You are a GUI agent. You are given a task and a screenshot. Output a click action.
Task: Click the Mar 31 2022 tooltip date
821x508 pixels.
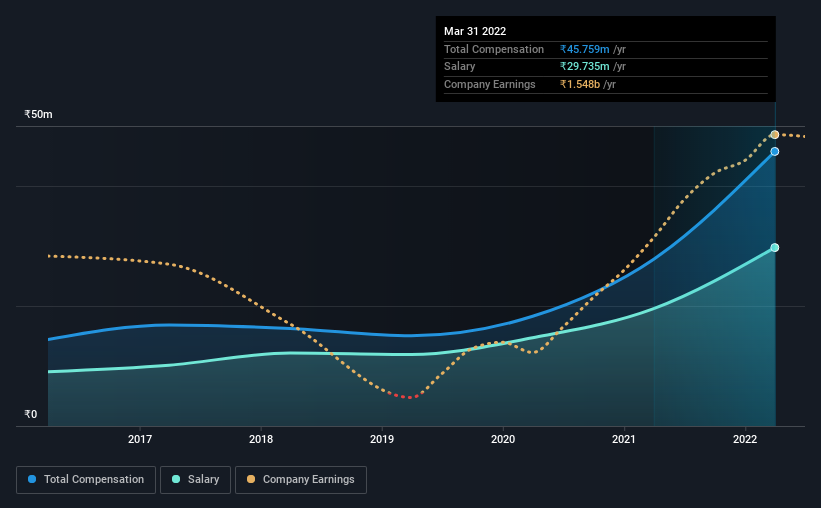tap(475, 31)
